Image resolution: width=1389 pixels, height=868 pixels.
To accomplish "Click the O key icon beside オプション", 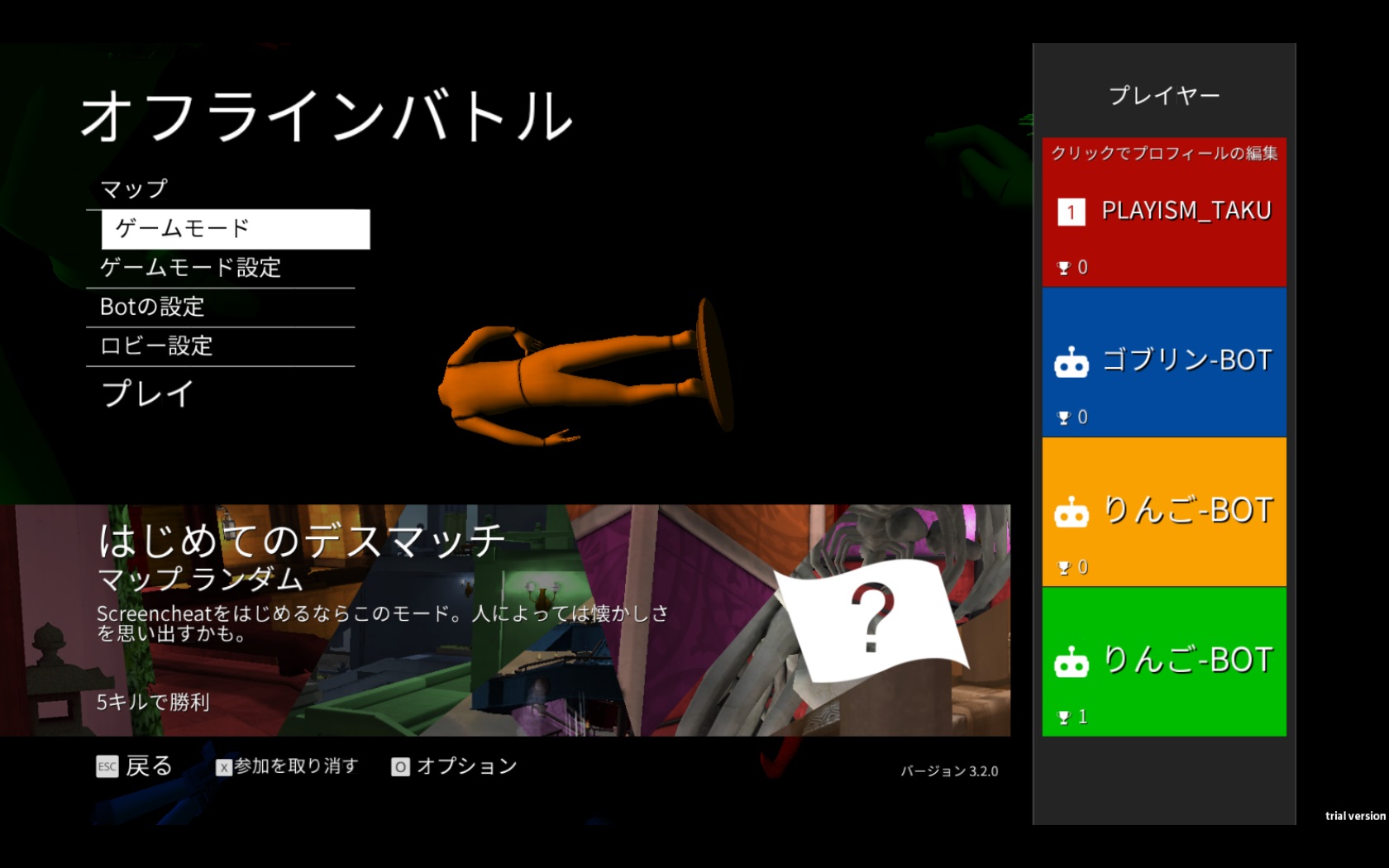I will 400,767.
